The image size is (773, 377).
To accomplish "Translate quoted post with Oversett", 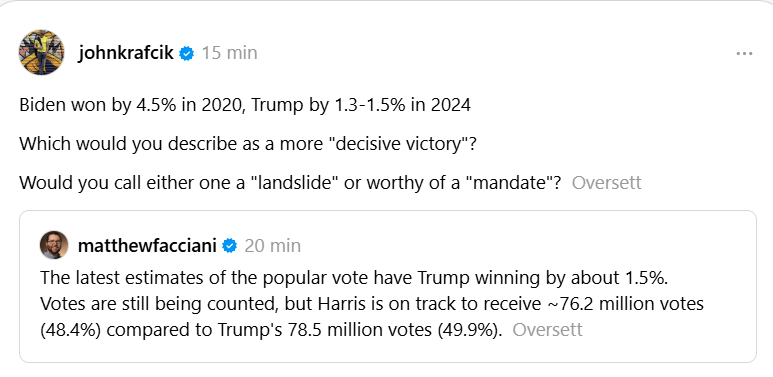I will pos(547,330).
